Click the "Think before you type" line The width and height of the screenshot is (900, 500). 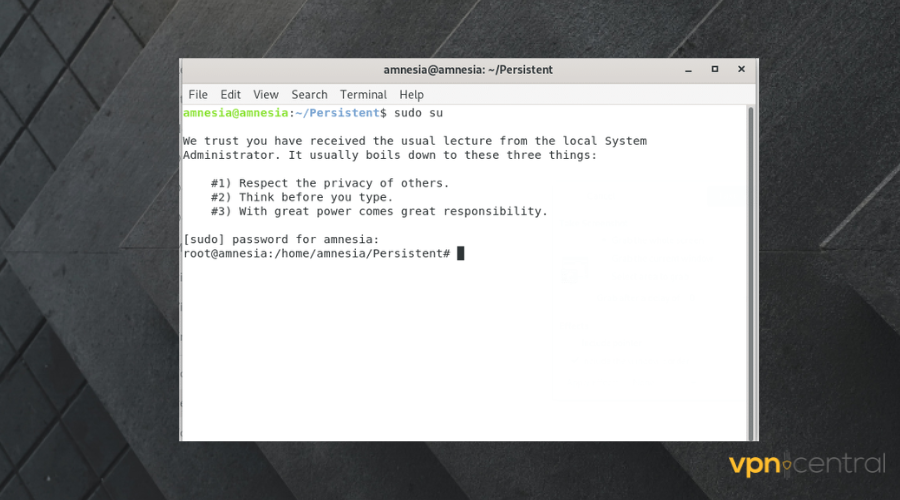[x=301, y=198]
